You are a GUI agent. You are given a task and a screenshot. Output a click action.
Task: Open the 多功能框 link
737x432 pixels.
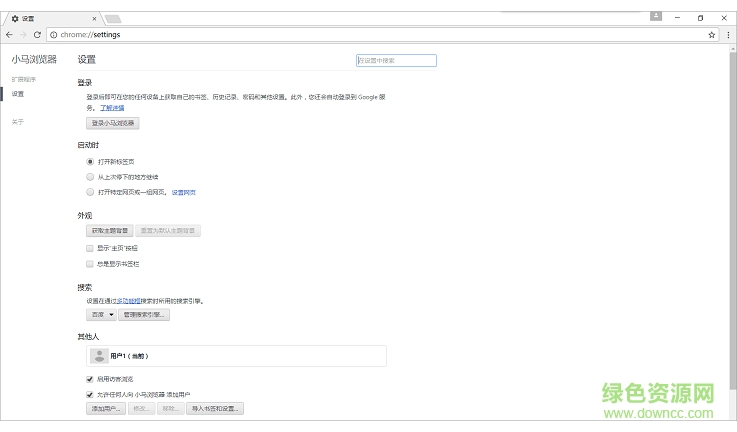(128, 301)
